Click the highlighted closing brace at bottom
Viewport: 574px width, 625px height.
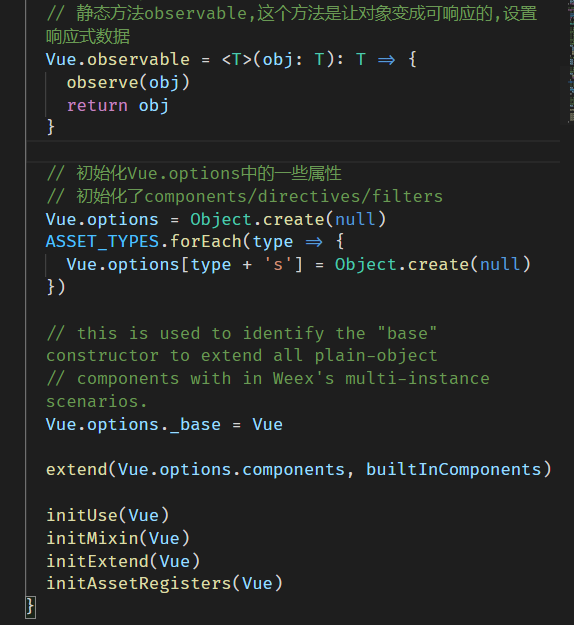pos(31,607)
